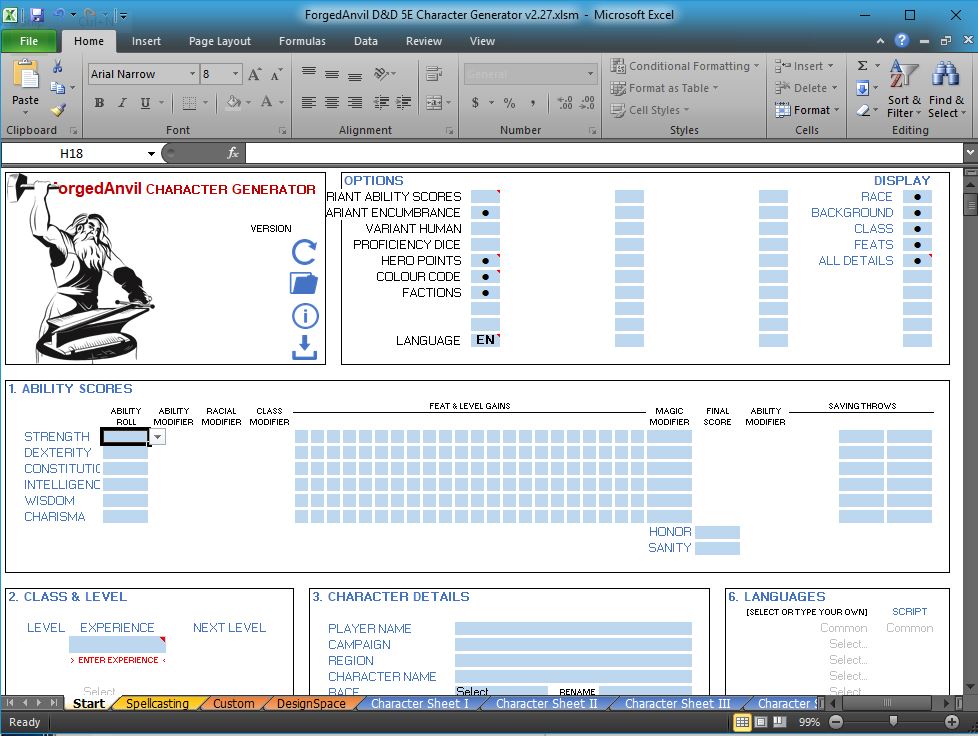Toggle the Race display option
Screen dimensions: 978x736
(917, 197)
